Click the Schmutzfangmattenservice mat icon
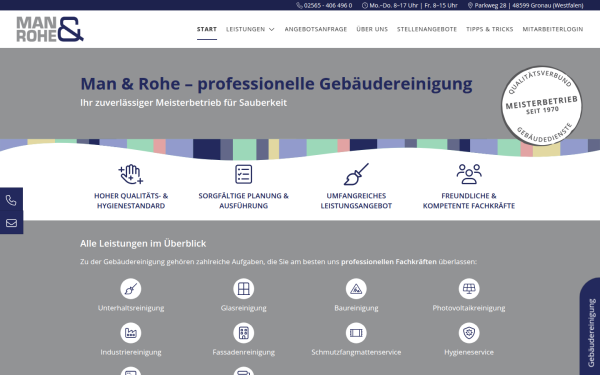The width and height of the screenshot is (600, 375). 356,333
